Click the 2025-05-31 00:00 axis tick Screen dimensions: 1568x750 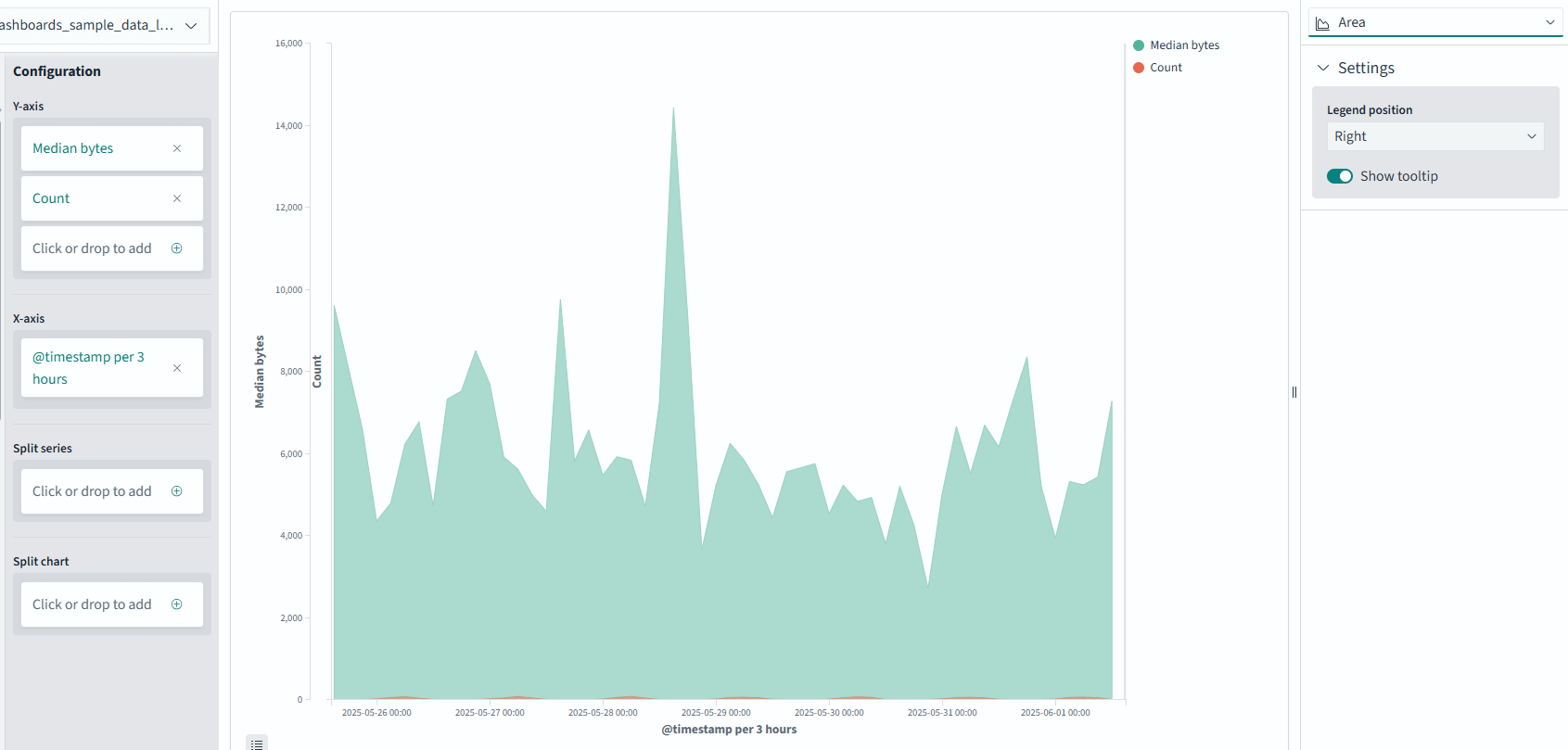point(942,713)
